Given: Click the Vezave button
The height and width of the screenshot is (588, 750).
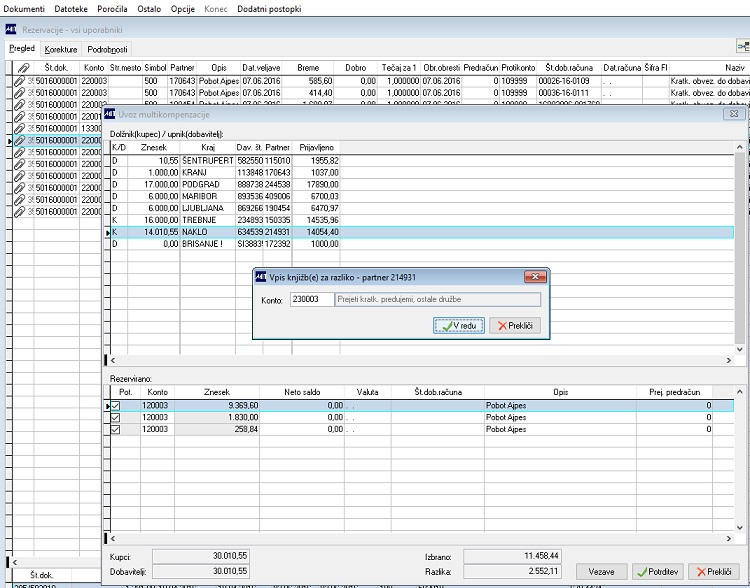Looking at the screenshot, I should coord(601,571).
